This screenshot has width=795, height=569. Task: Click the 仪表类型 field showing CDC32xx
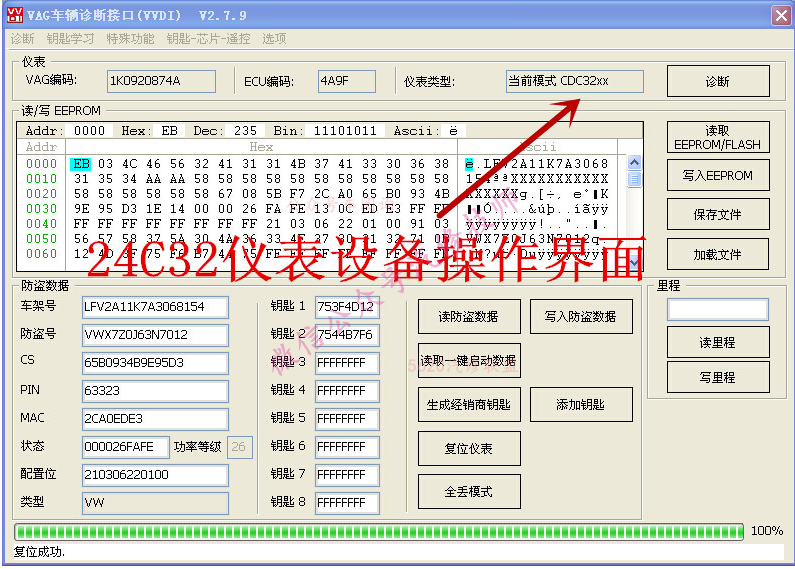(574, 81)
